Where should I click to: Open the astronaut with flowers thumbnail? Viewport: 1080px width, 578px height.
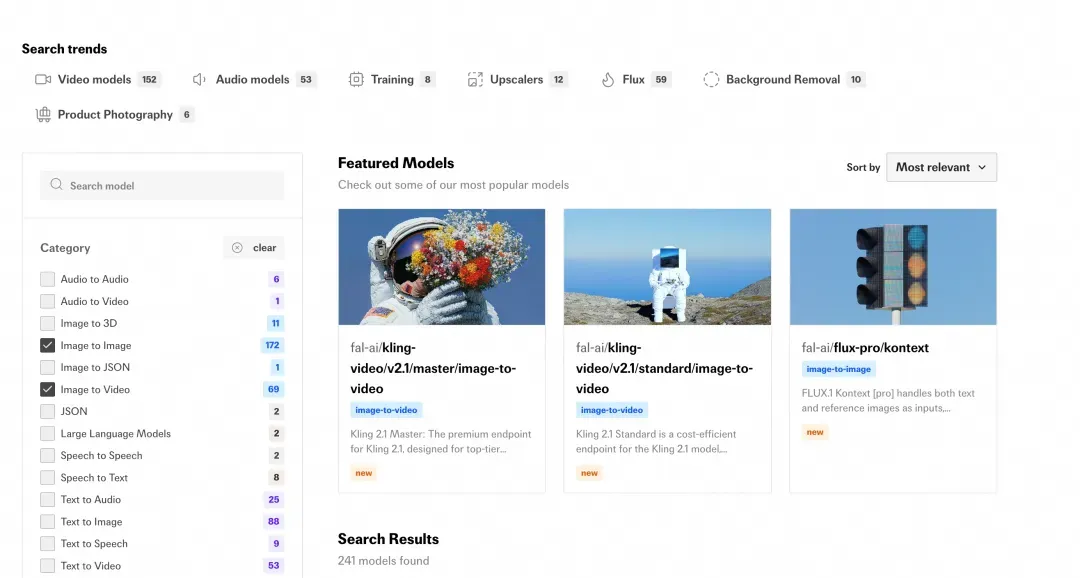(442, 267)
